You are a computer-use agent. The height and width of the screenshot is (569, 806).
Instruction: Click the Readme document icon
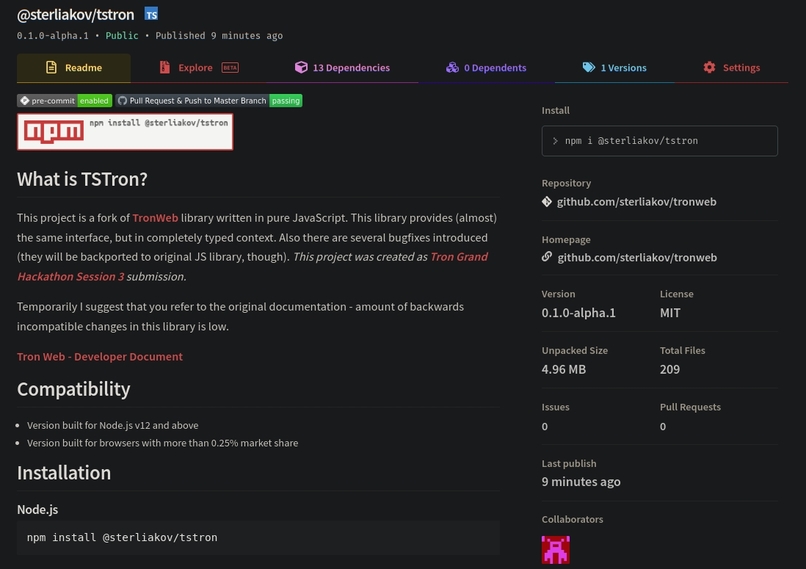(x=51, y=67)
